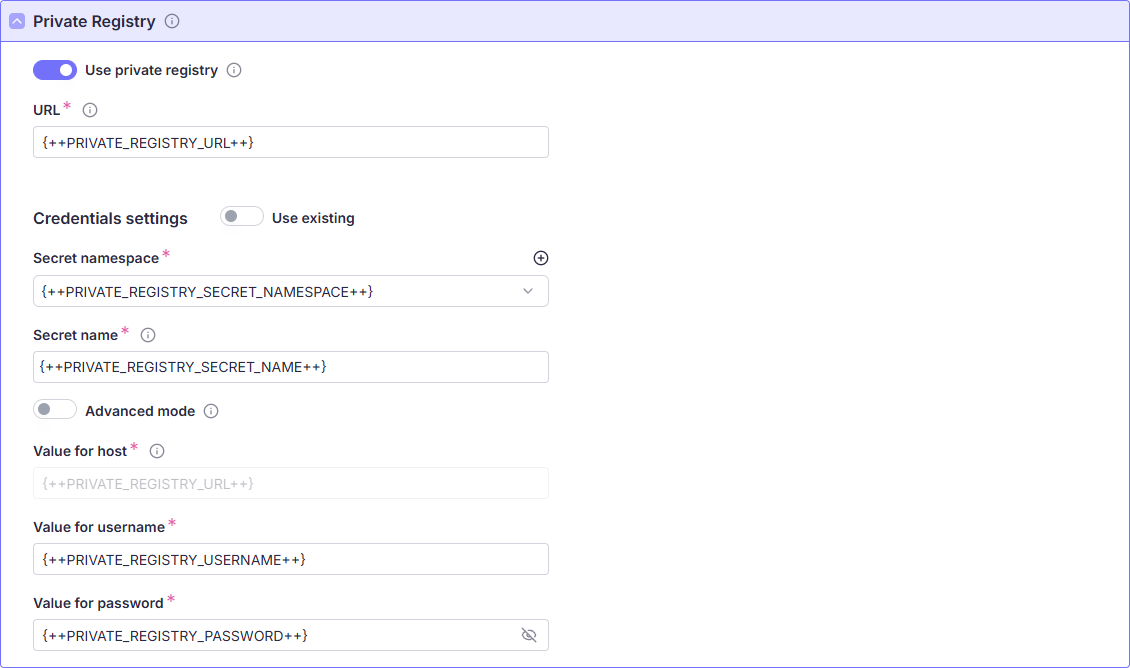
Task: Click the plus icon to add Secret namespace
Action: click(541, 258)
